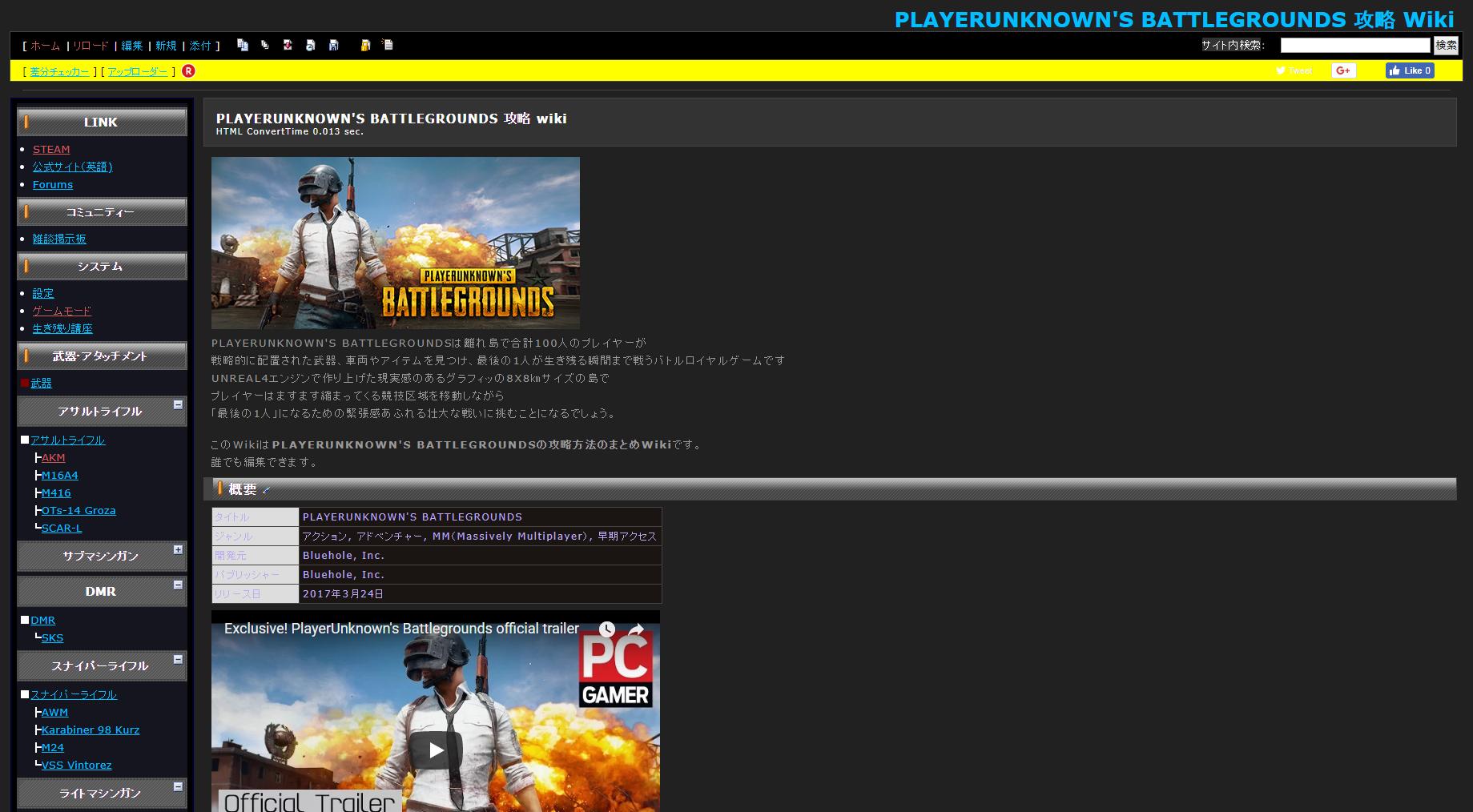This screenshot has height=812, width=1473.
Task: Click 新規 in top menu
Action: 166,46
